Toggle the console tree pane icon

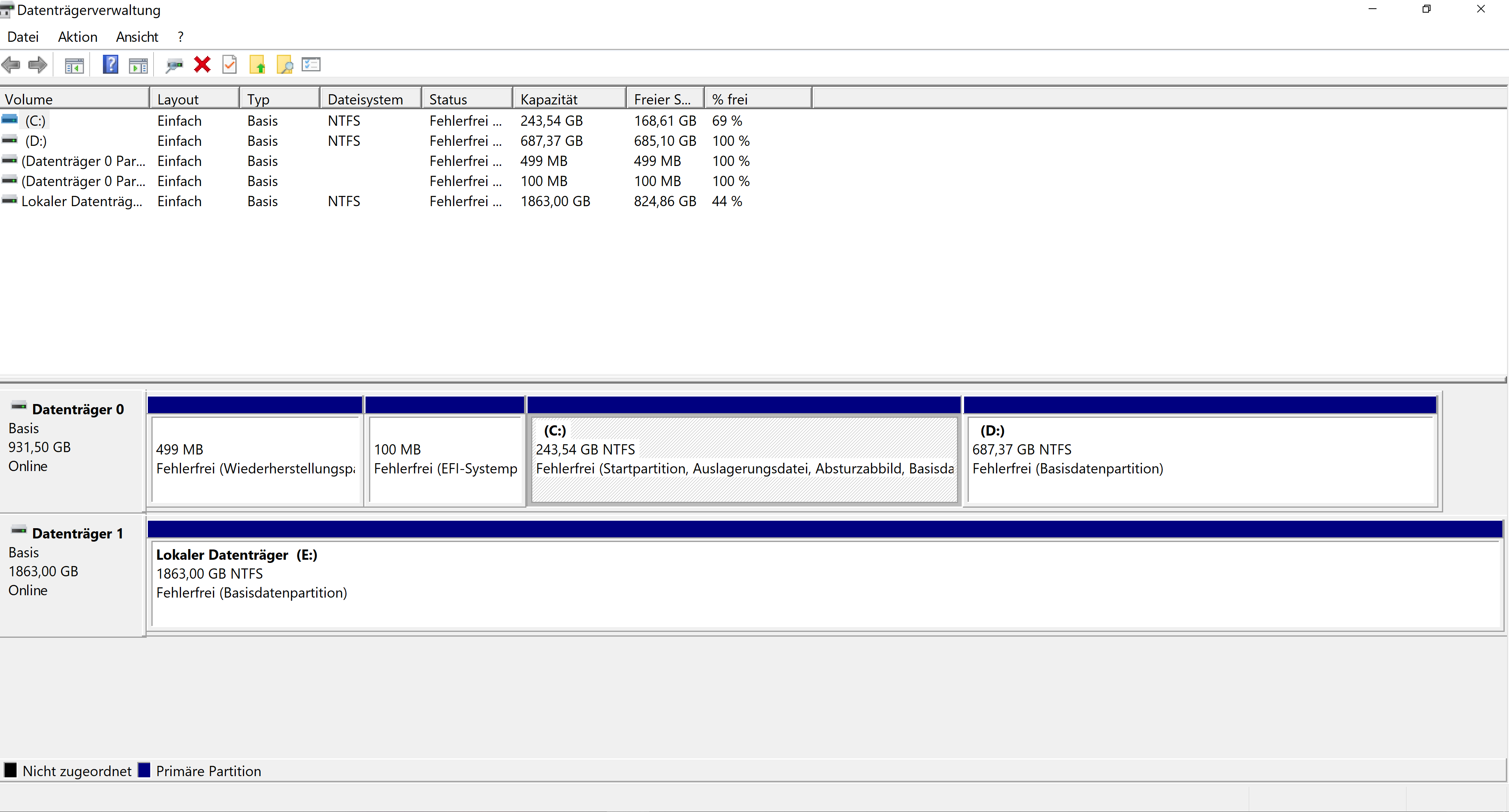point(75,65)
